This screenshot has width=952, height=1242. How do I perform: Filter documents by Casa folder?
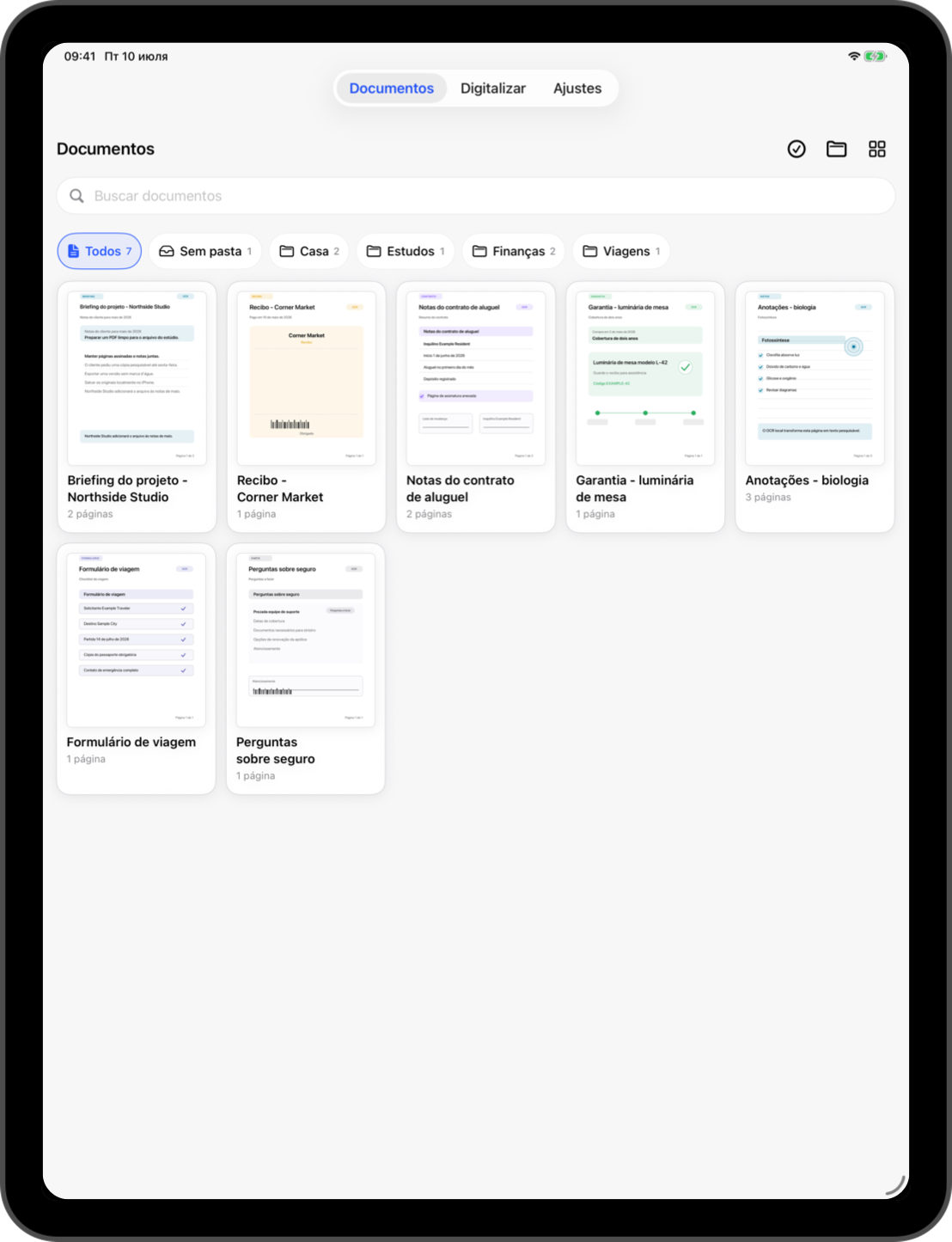pos(309,251)
